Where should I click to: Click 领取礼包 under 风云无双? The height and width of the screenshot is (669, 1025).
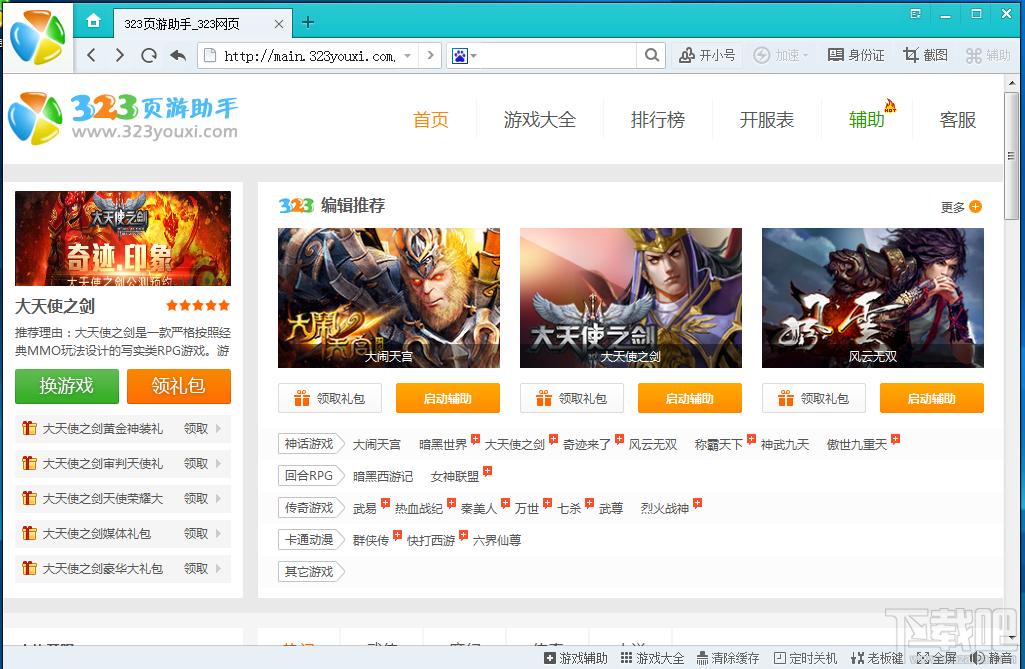(x=813, y=398)
